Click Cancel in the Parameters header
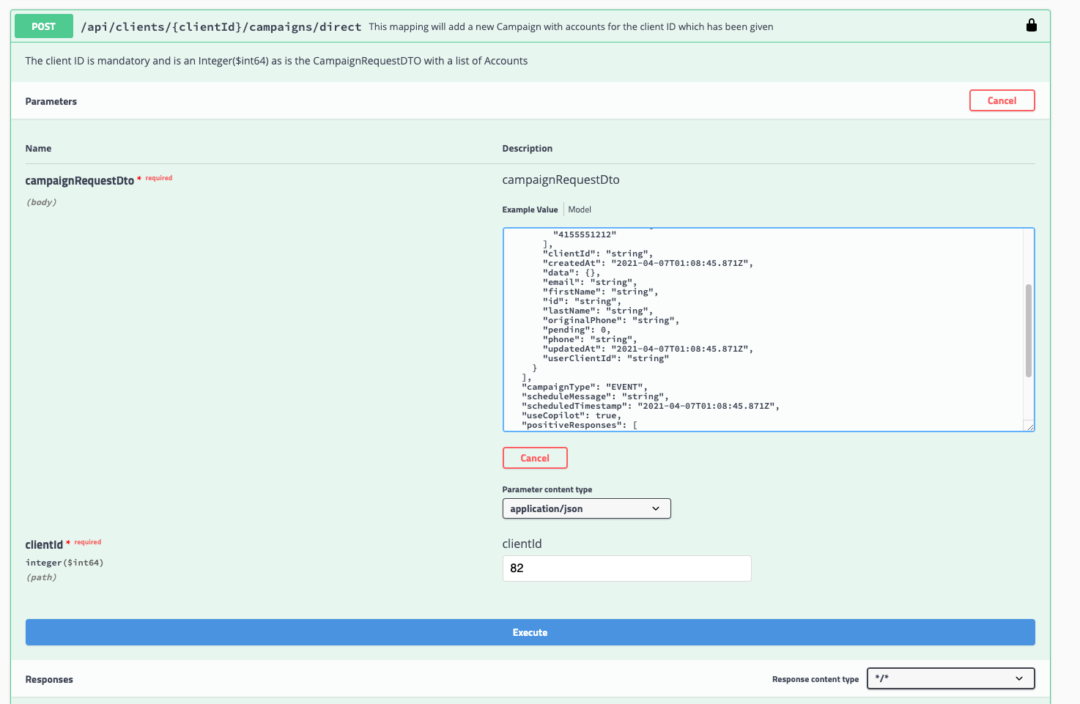1080x704 pixels. (x=1002, y=100)
